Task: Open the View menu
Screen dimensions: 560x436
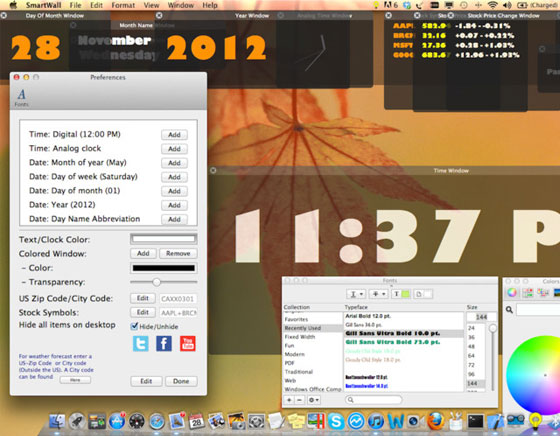Action: [151, 5]
